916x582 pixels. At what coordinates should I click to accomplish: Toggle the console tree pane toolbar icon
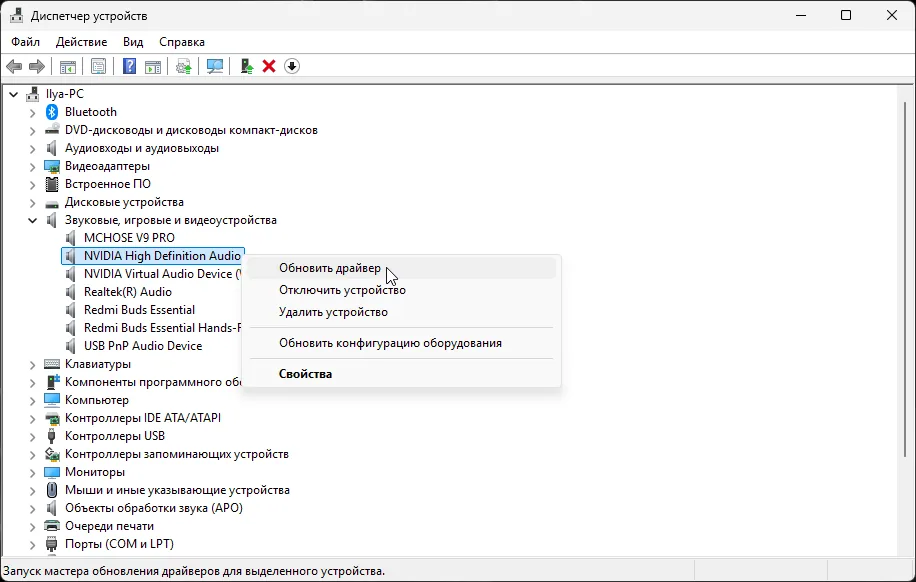tap(68, 66)
